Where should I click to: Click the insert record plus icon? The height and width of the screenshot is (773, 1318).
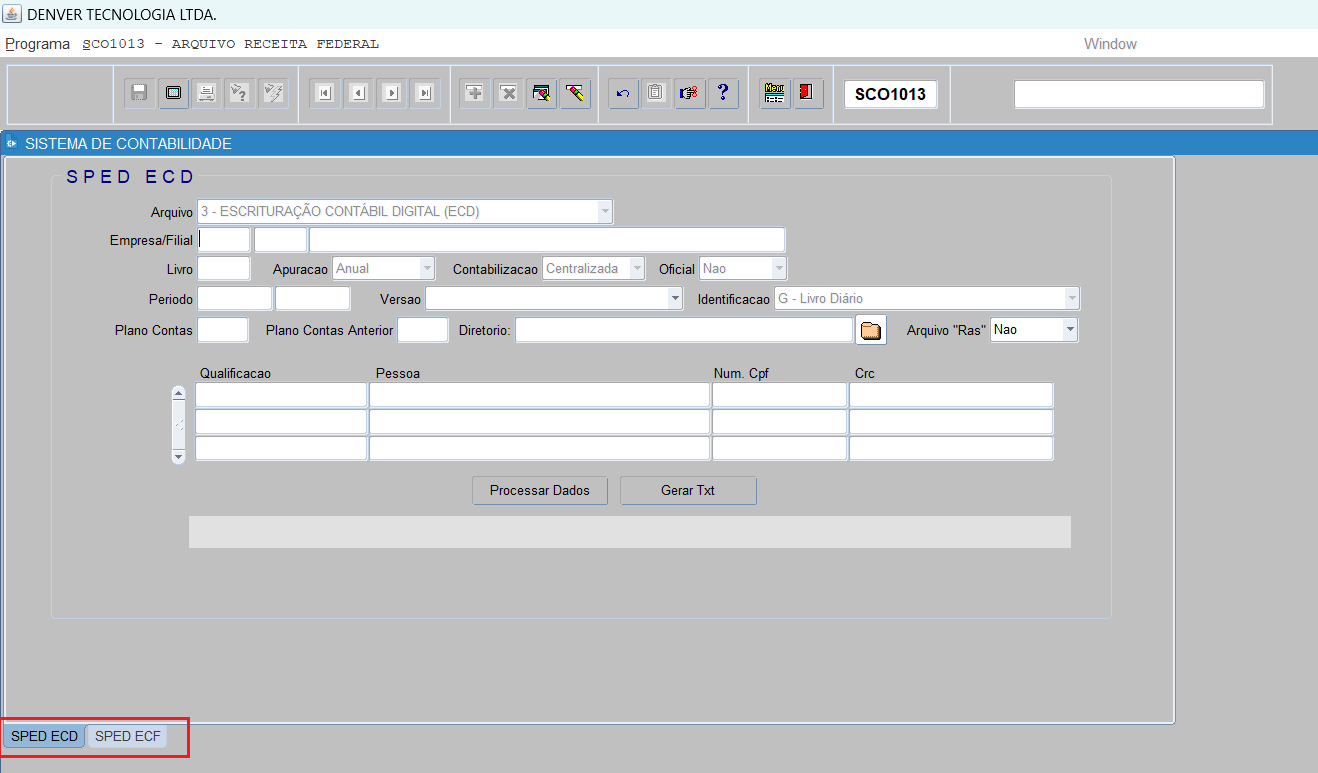coord(475,93)
